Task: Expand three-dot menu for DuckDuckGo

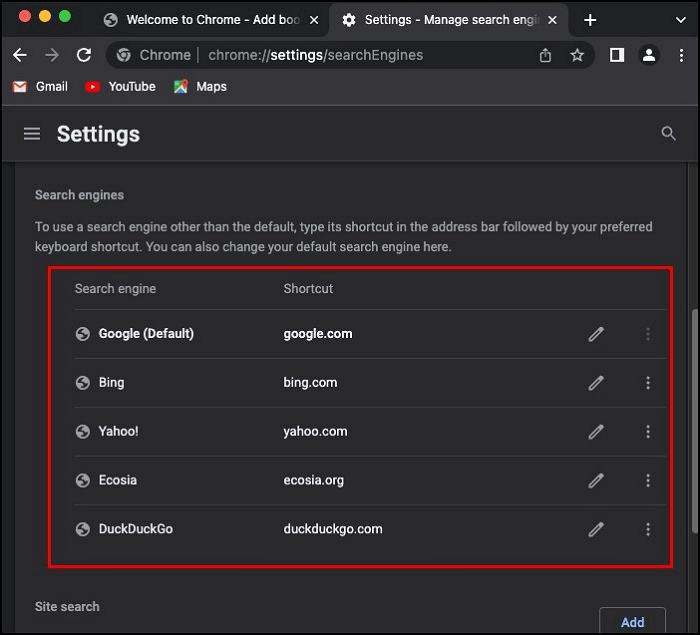Action: pyautogui.click(x=648, y=529)
